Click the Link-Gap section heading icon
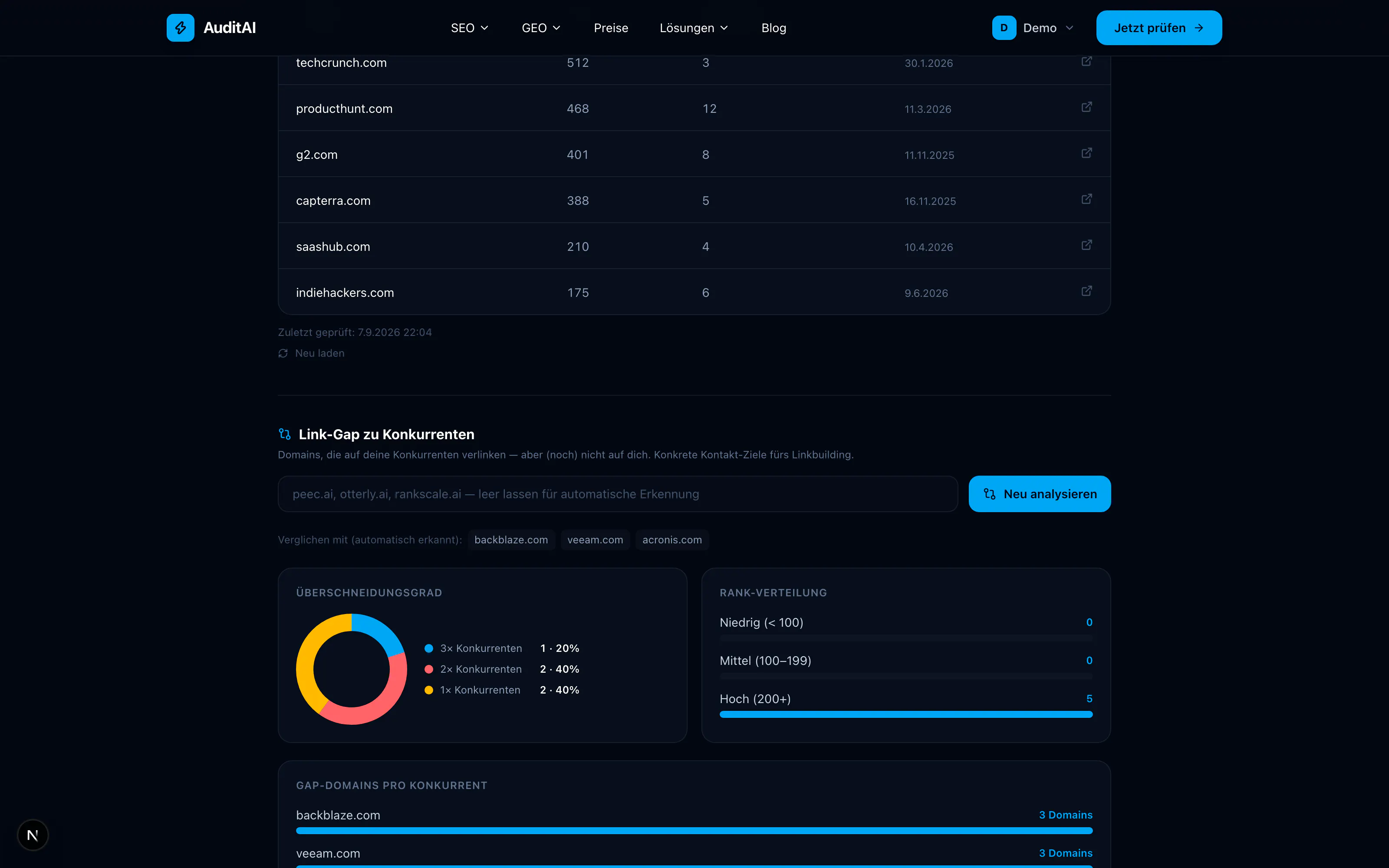The width and height of the screenshot is (1389, 868). 285,434
